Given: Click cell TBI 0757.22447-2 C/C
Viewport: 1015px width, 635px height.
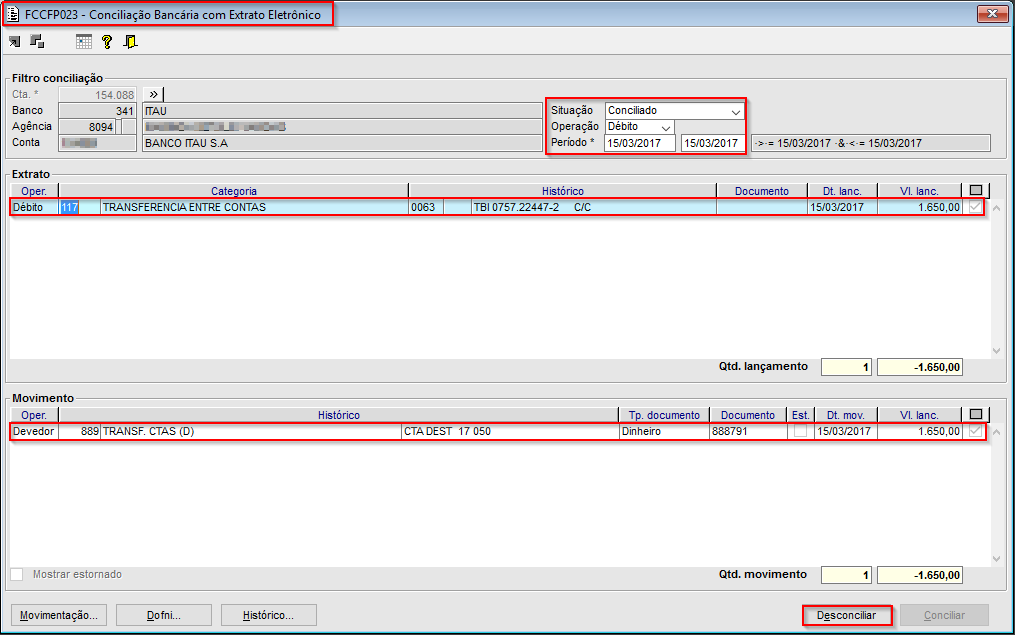Looking at the screenshot, I should pyautogui.click(x=594, y=207).
